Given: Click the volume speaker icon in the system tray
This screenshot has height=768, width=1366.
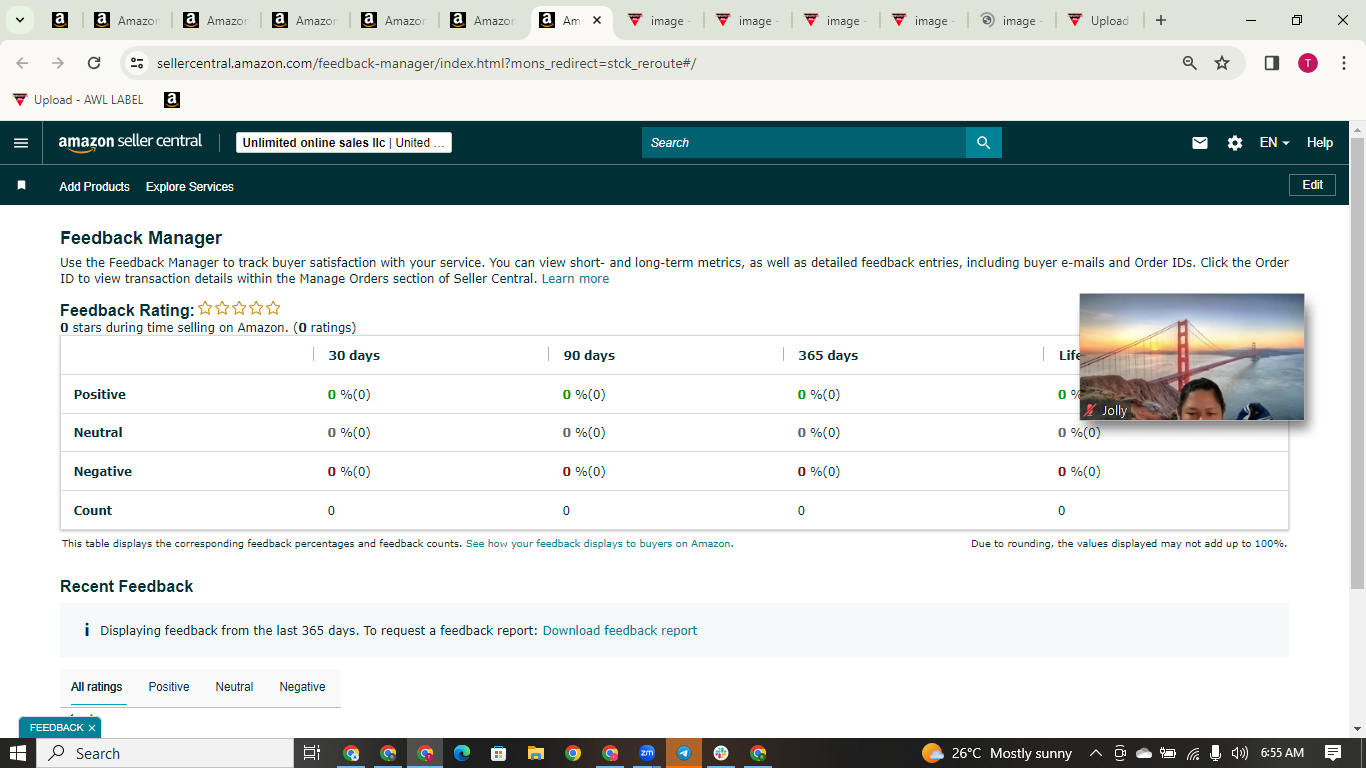Looking at the screenshot, I should pyautogui.click(x=1240, y=753).
